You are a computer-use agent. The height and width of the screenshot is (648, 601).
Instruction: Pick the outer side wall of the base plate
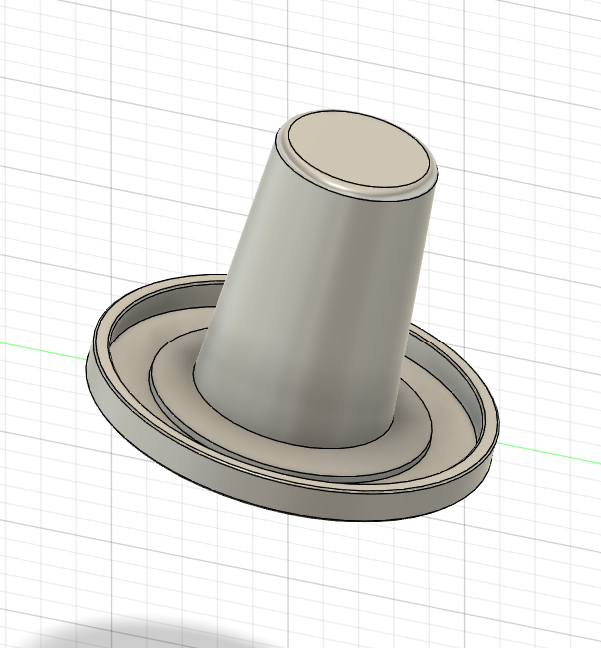click(x=250, y=495)
